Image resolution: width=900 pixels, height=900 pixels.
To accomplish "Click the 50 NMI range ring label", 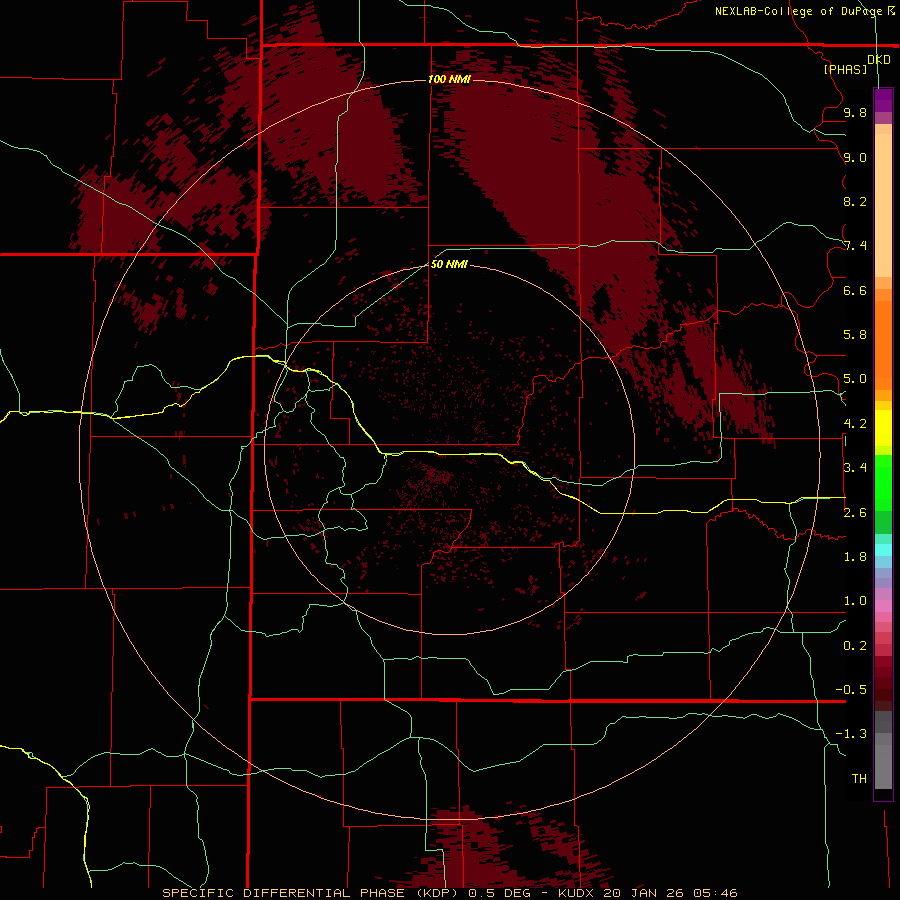I will pos(449,264).
